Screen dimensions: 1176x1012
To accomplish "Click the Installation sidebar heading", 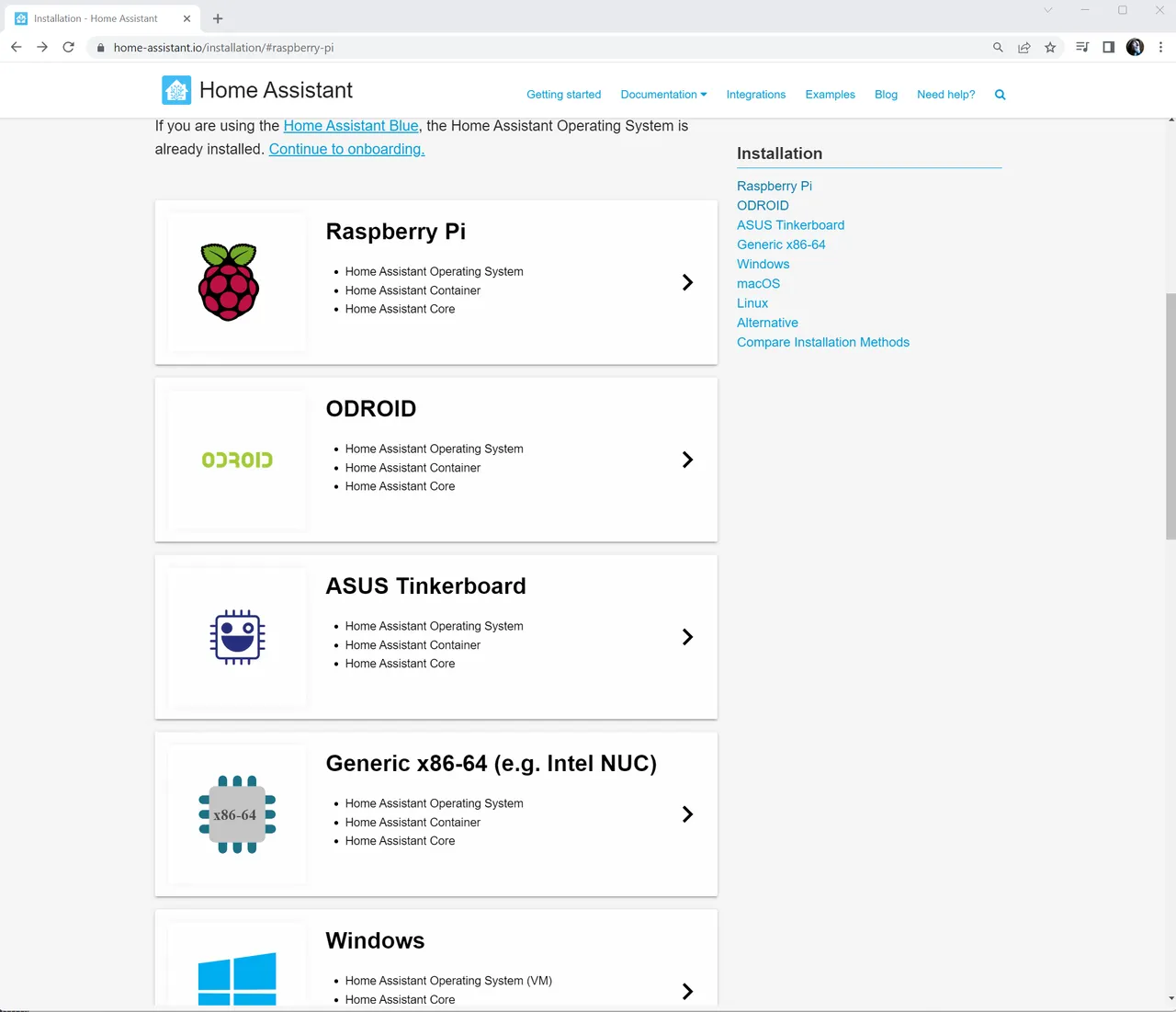I will tap(779, 154).
